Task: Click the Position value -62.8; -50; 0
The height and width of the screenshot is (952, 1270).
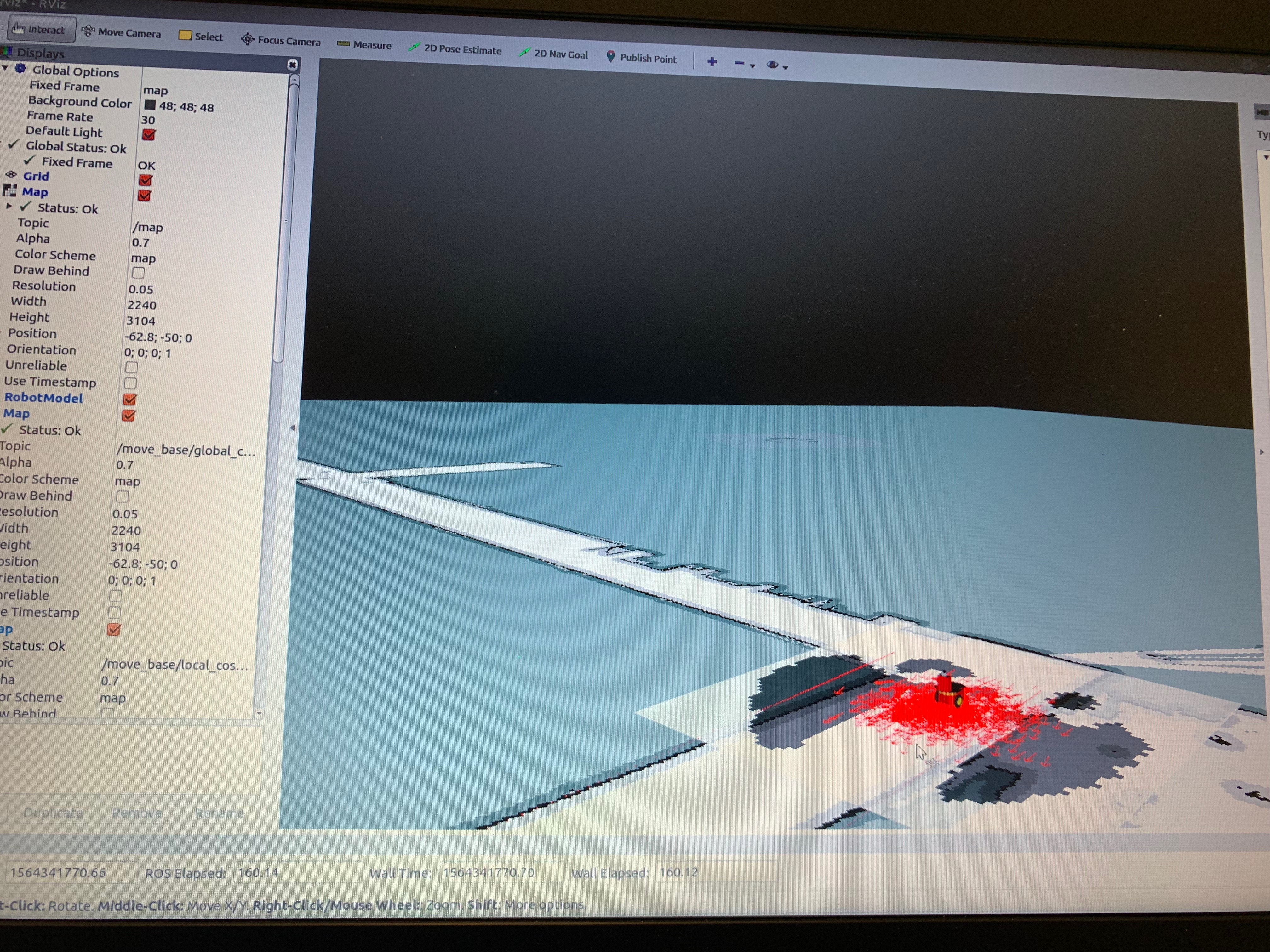Action: [158, 337]
